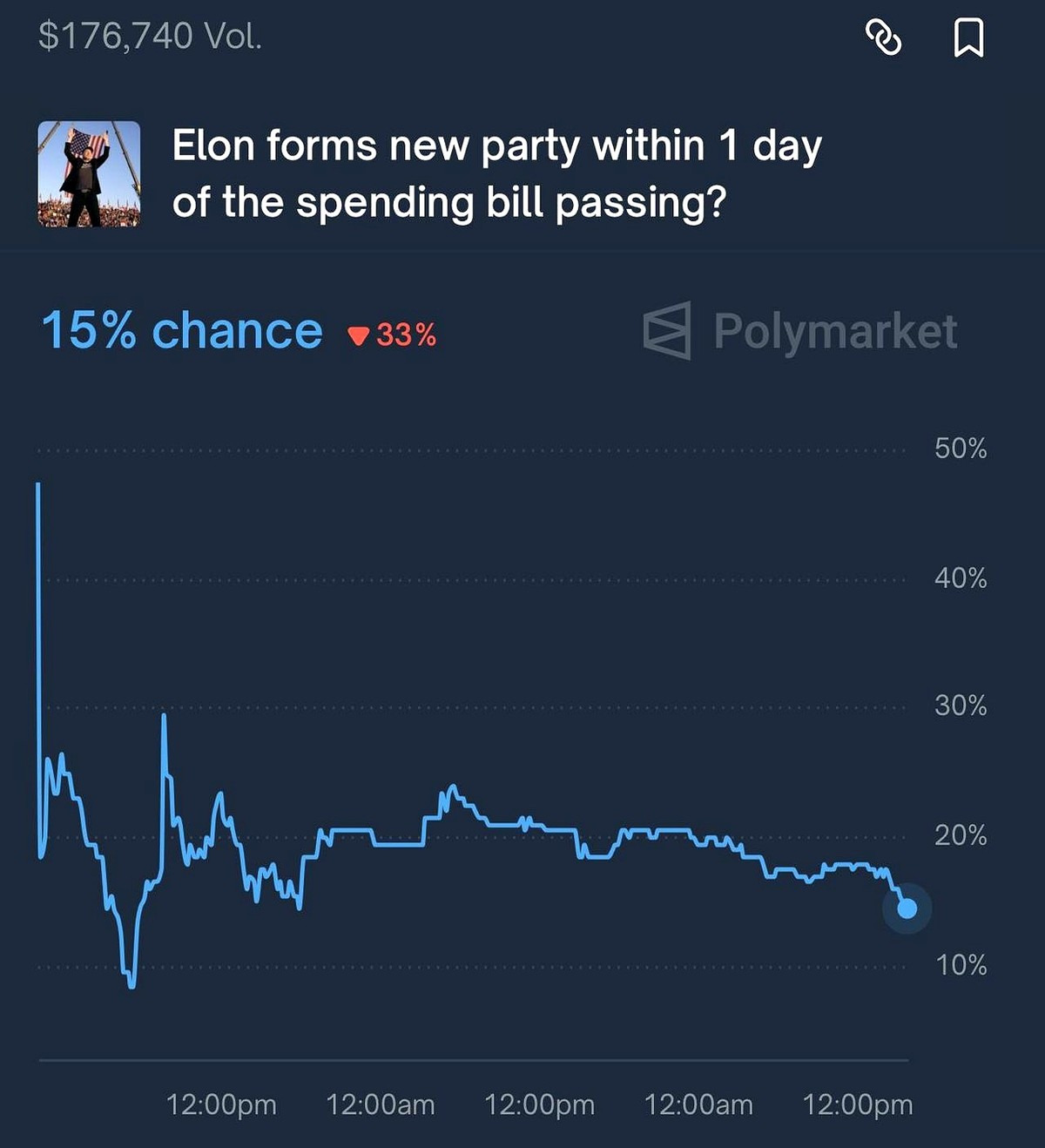Click the 10% axis label
The width and height of the screenshot is (1045, 1148).
(x=961, y=965)
